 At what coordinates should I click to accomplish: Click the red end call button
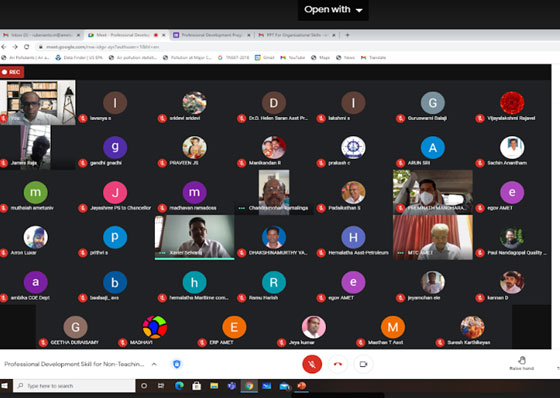[338, 364]
